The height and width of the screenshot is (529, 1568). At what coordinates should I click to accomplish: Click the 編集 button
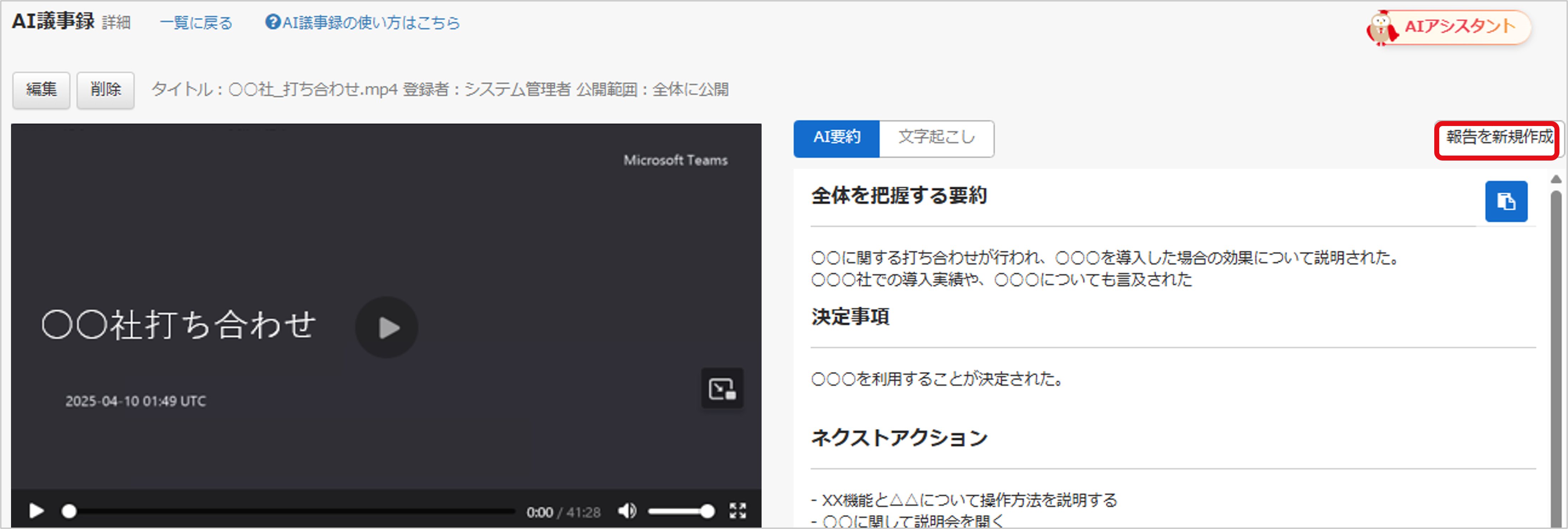41,90
